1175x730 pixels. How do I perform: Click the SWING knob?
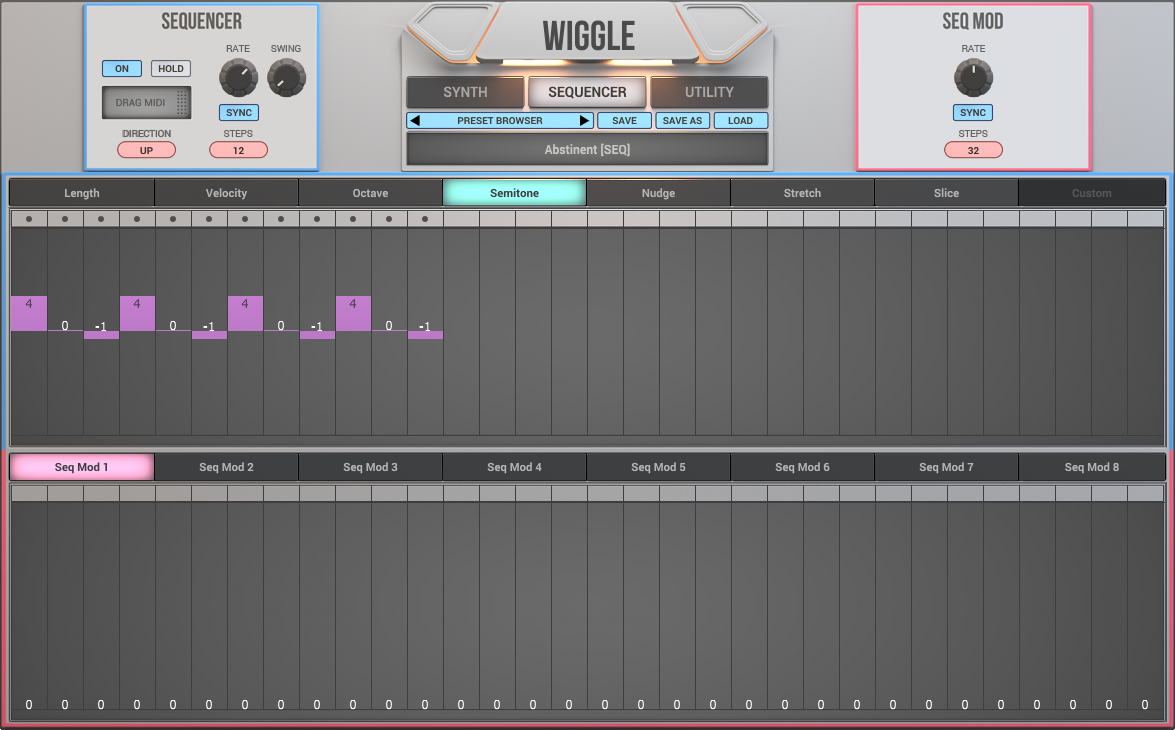click(286, 78)
